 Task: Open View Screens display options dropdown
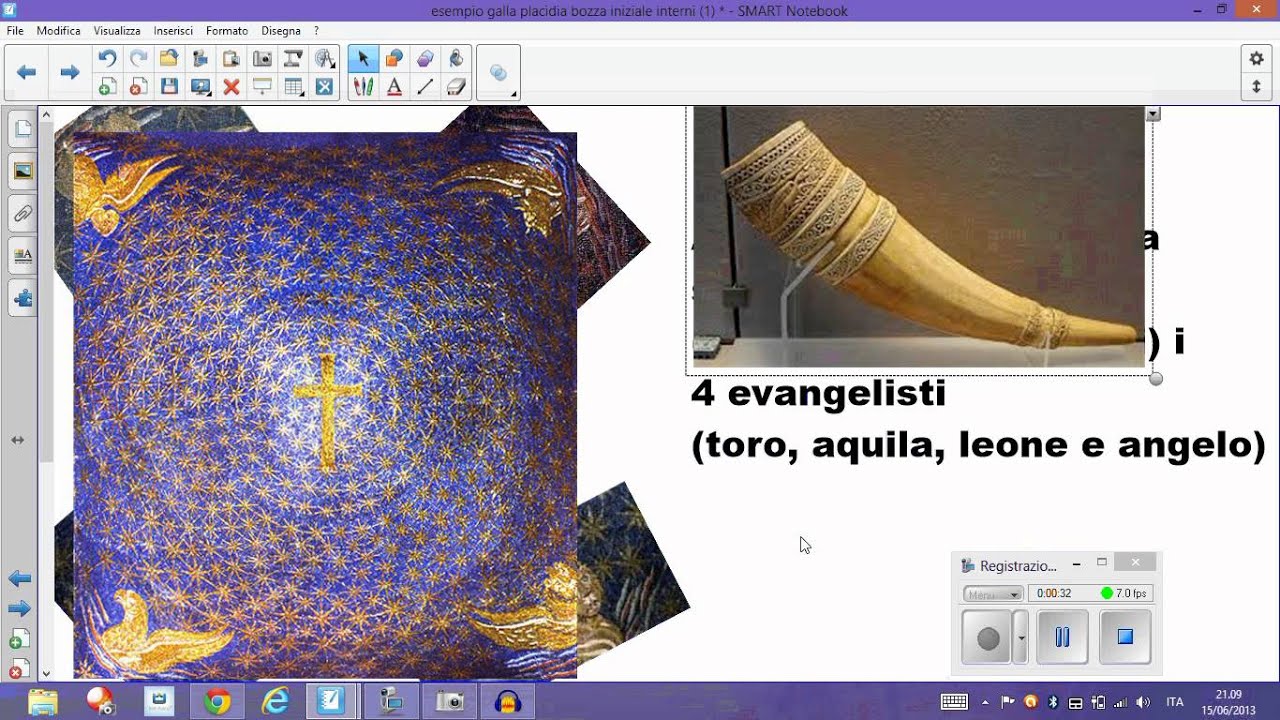coord(201,87)
